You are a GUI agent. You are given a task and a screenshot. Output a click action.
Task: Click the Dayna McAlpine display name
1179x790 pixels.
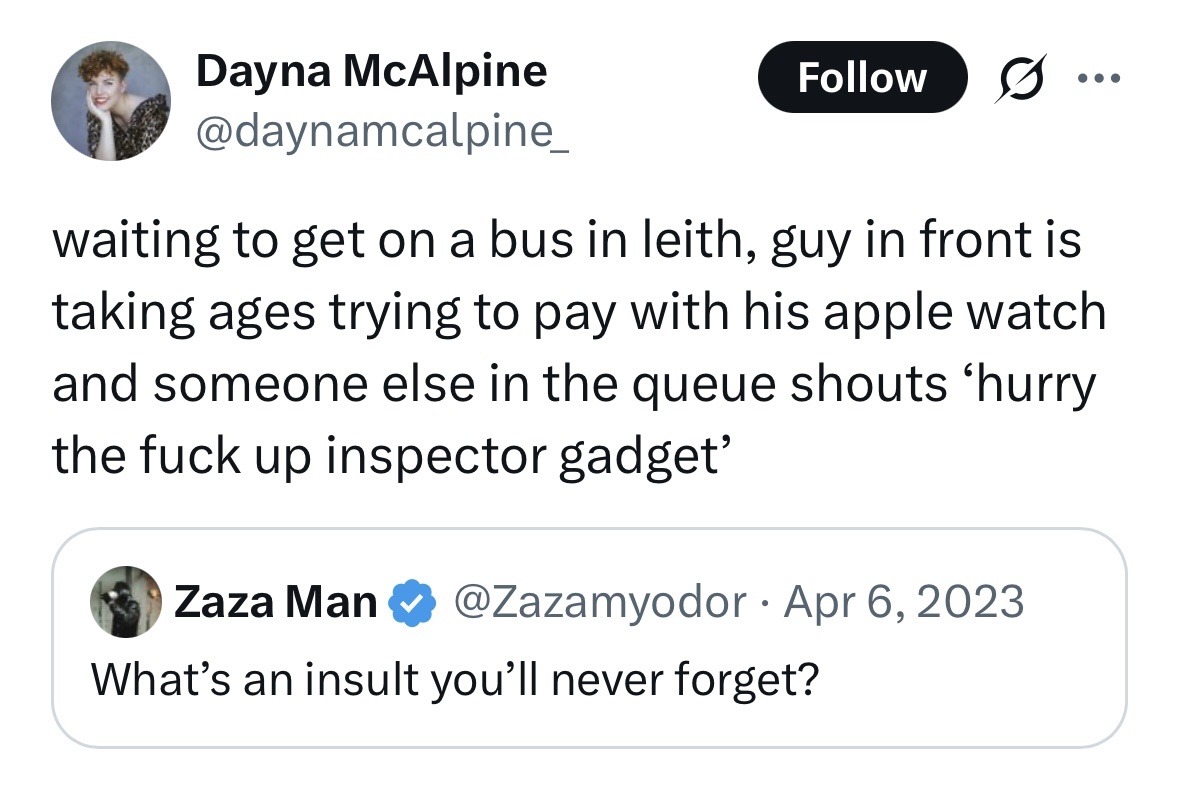click(x=372, y=71)
